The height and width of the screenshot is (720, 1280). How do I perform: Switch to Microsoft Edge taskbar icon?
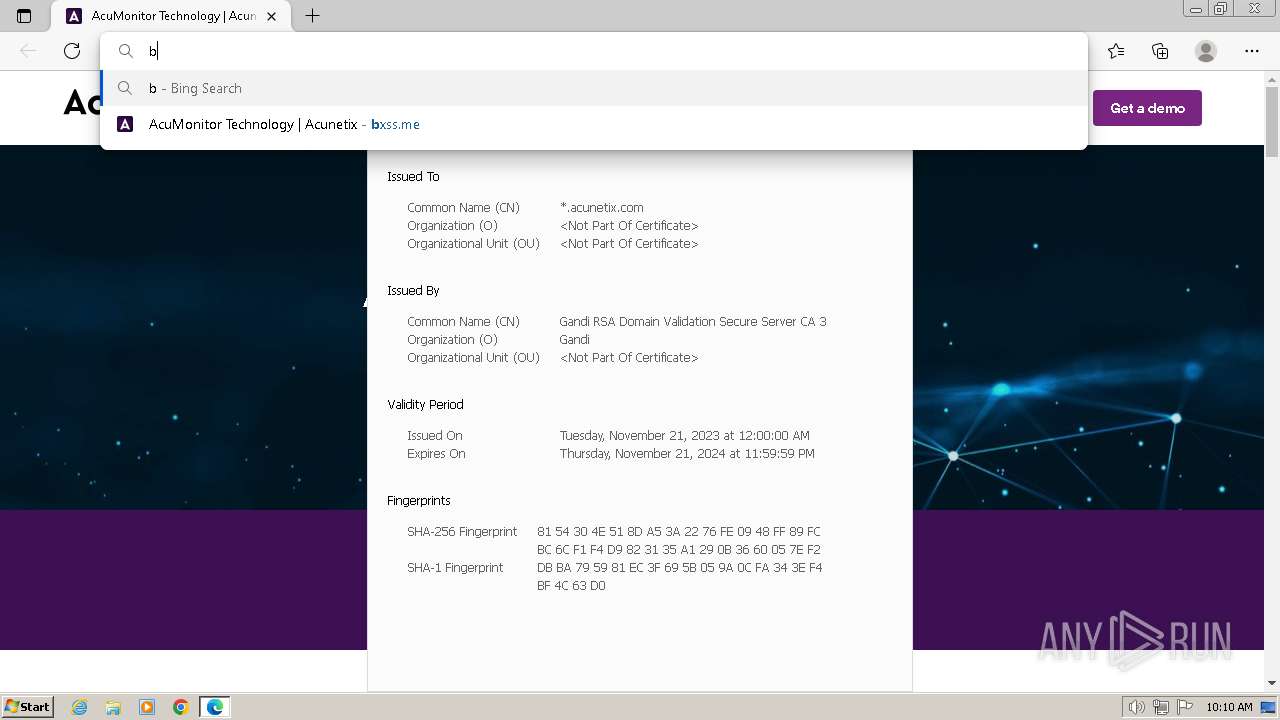[x=214, y=707]
